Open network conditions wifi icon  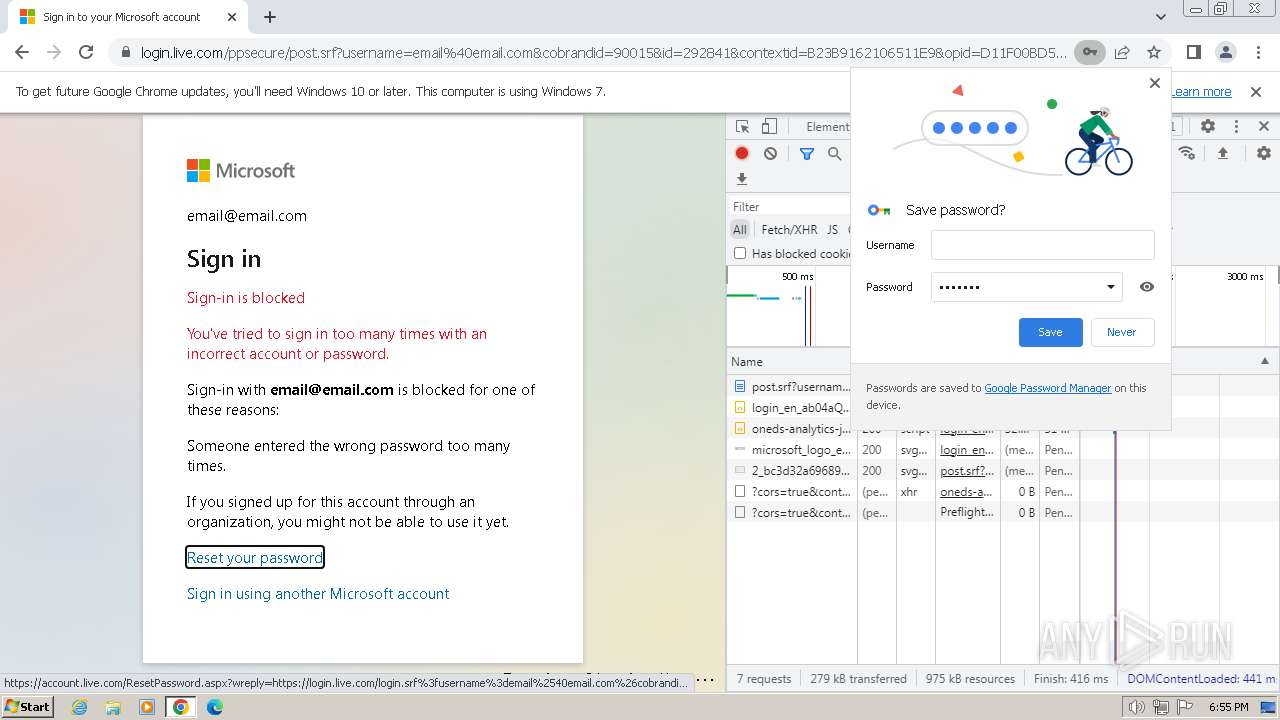pyautogui.click(x=1187, y=153)
